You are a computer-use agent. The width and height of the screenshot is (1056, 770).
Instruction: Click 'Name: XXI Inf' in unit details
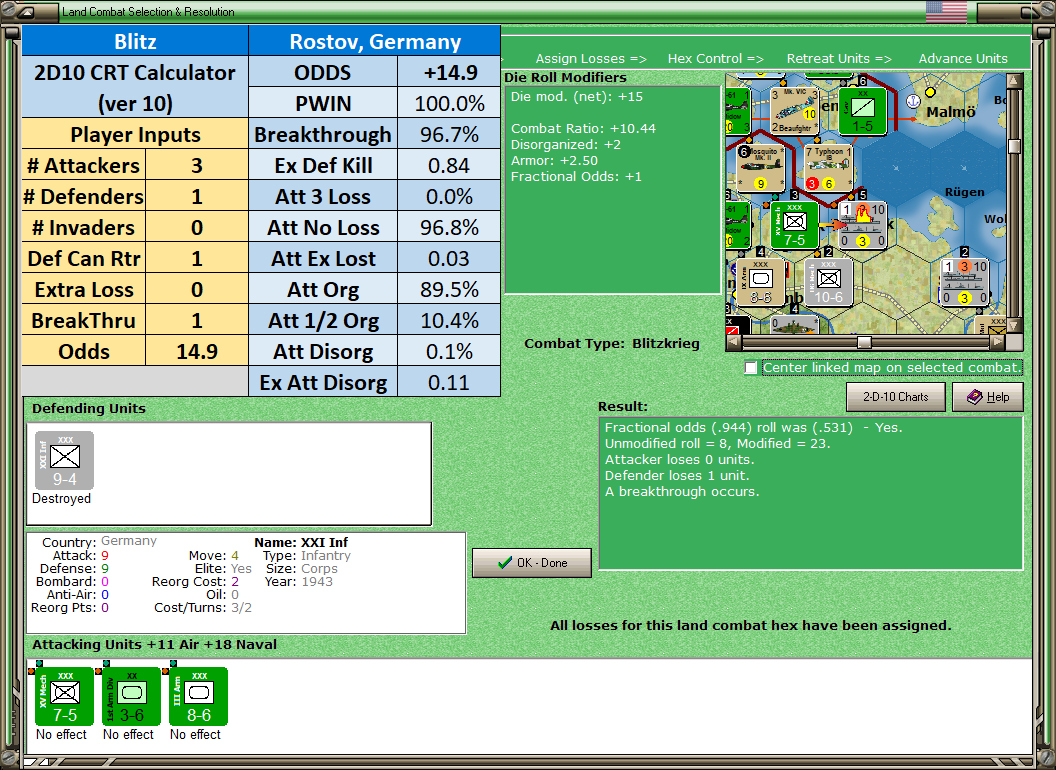[x=301, y=542]
